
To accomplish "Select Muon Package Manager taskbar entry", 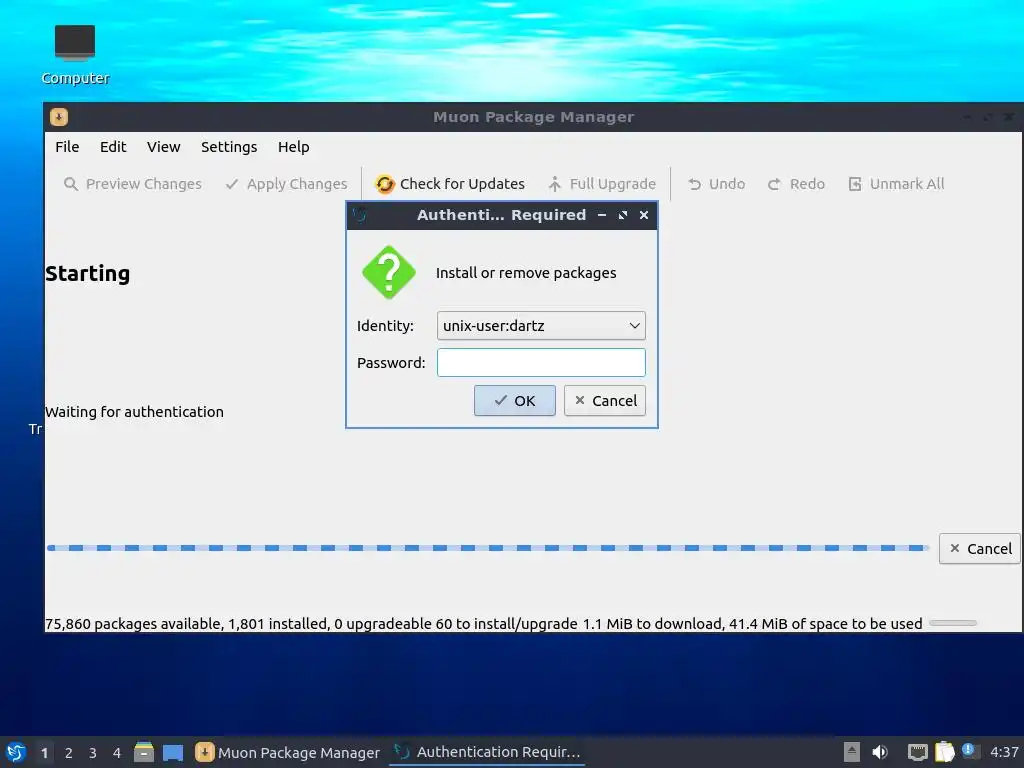I will click(287, 752).
